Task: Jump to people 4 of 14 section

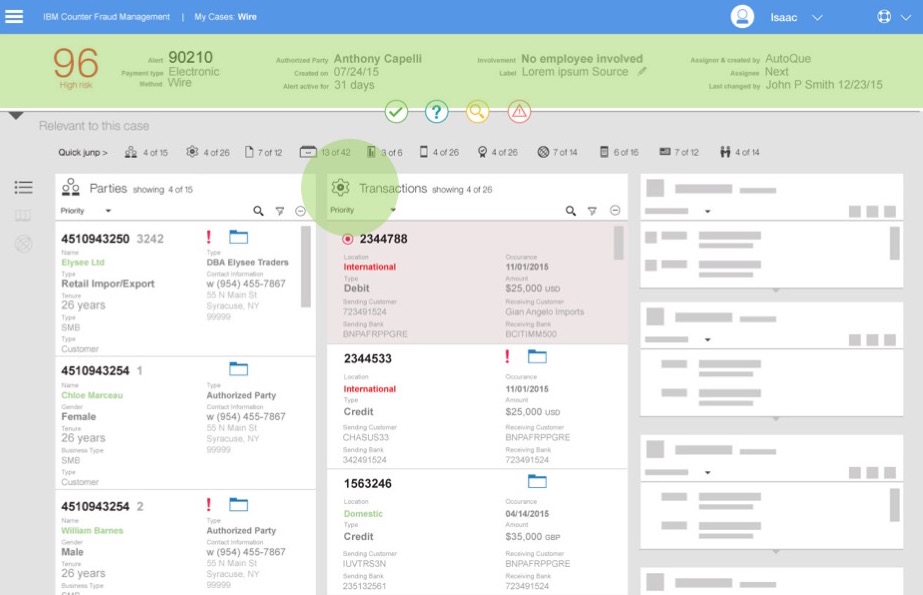Action: click(x=739, y=152)
